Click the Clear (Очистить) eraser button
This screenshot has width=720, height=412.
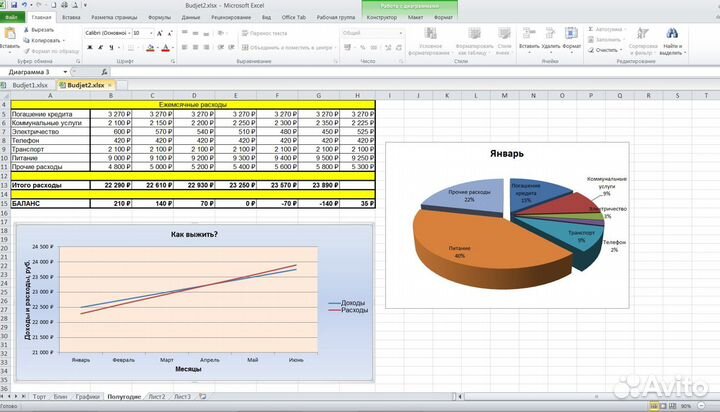click(605, 50)
